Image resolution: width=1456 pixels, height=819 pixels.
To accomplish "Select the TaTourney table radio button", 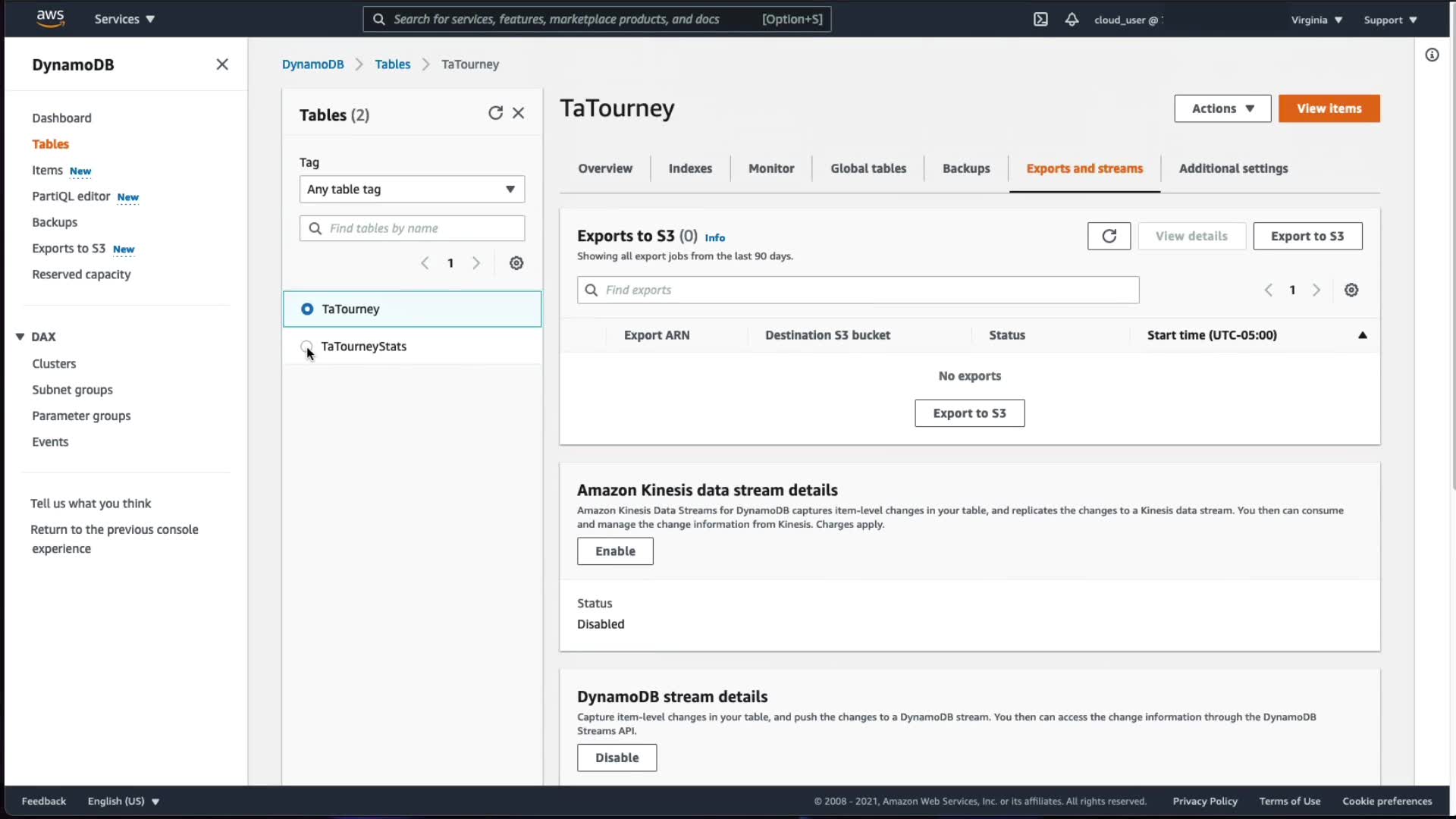I will (307, 309).
